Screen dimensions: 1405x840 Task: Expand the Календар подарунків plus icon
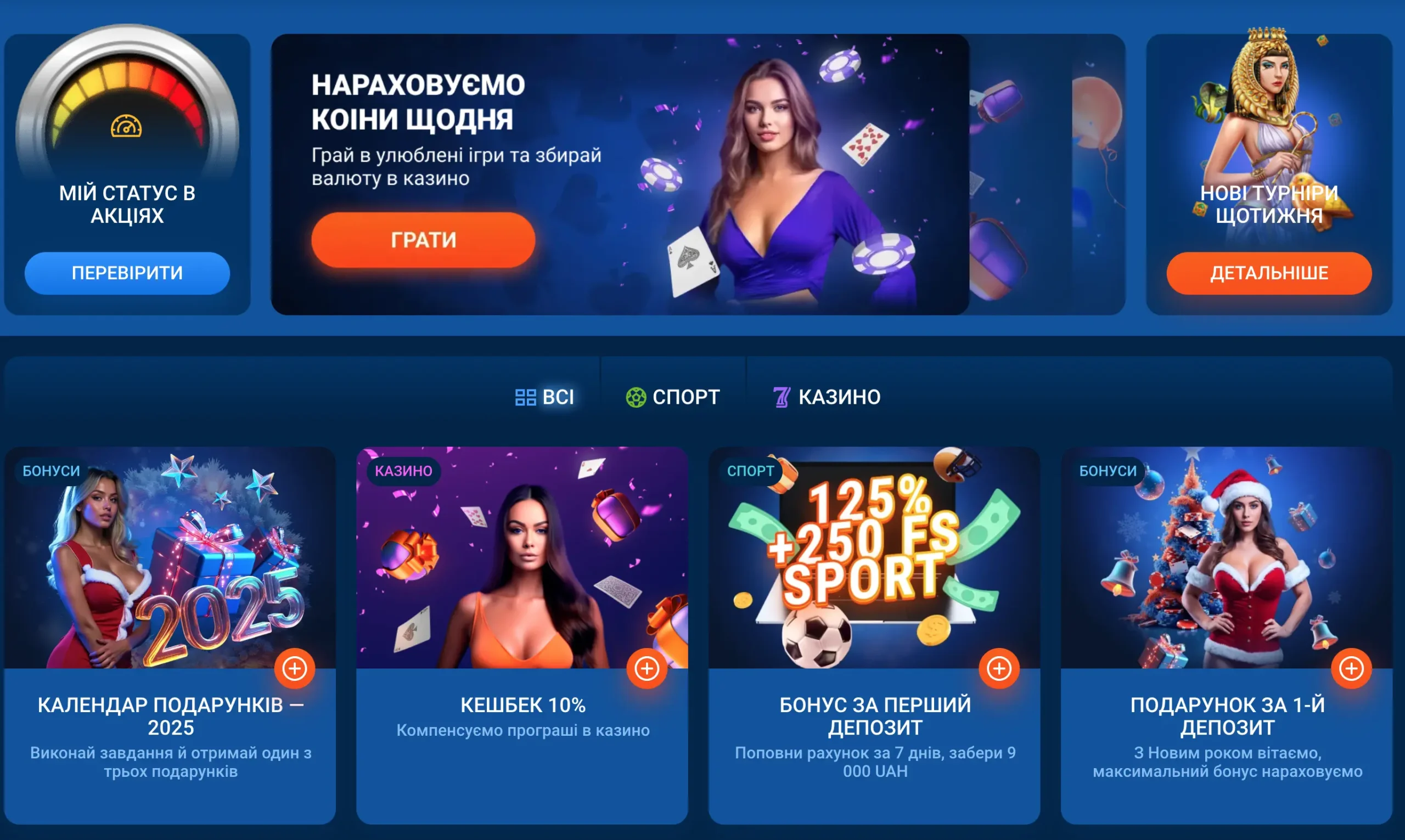294,668
